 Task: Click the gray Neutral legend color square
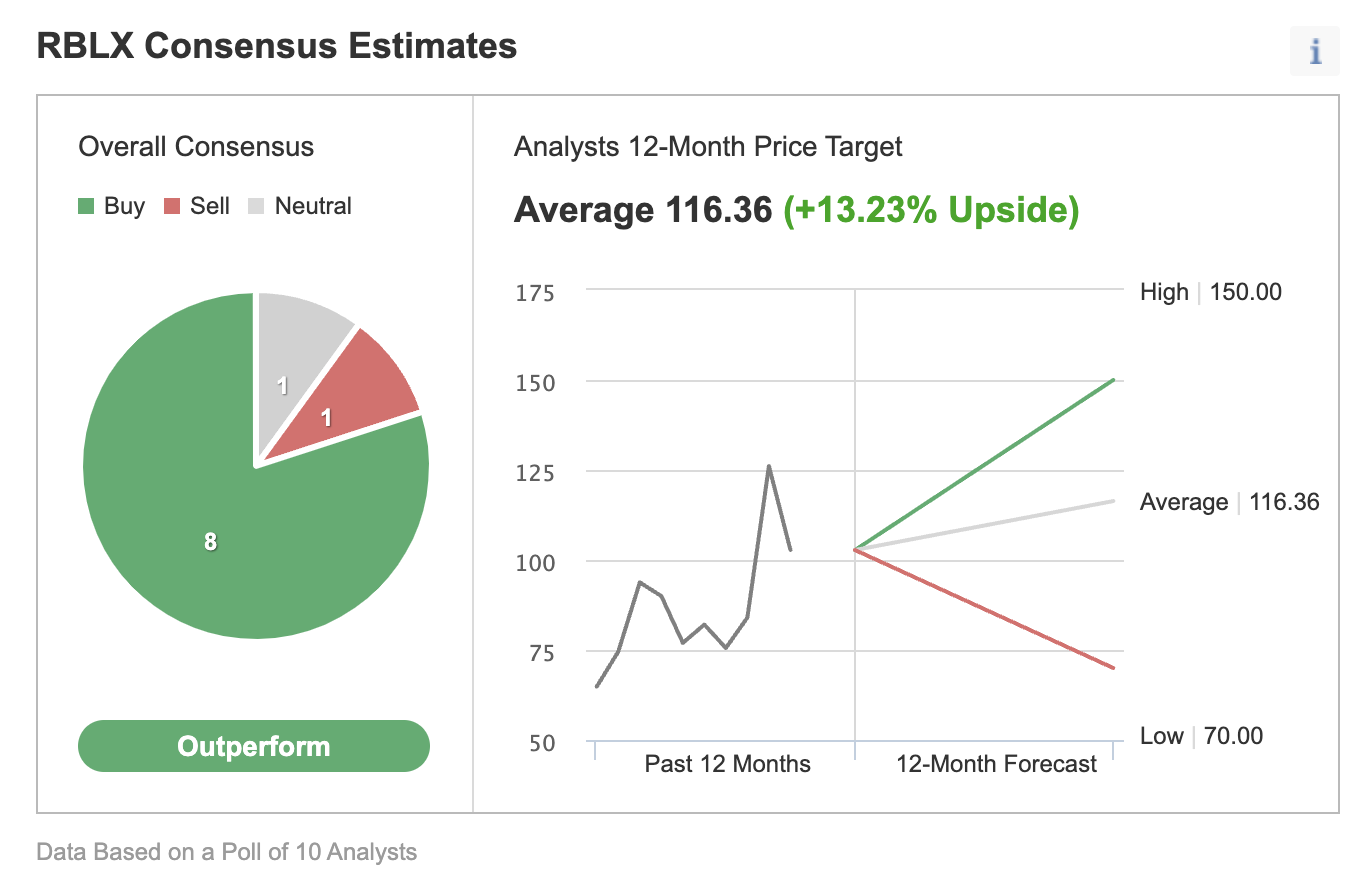click(x=257, y=207)
